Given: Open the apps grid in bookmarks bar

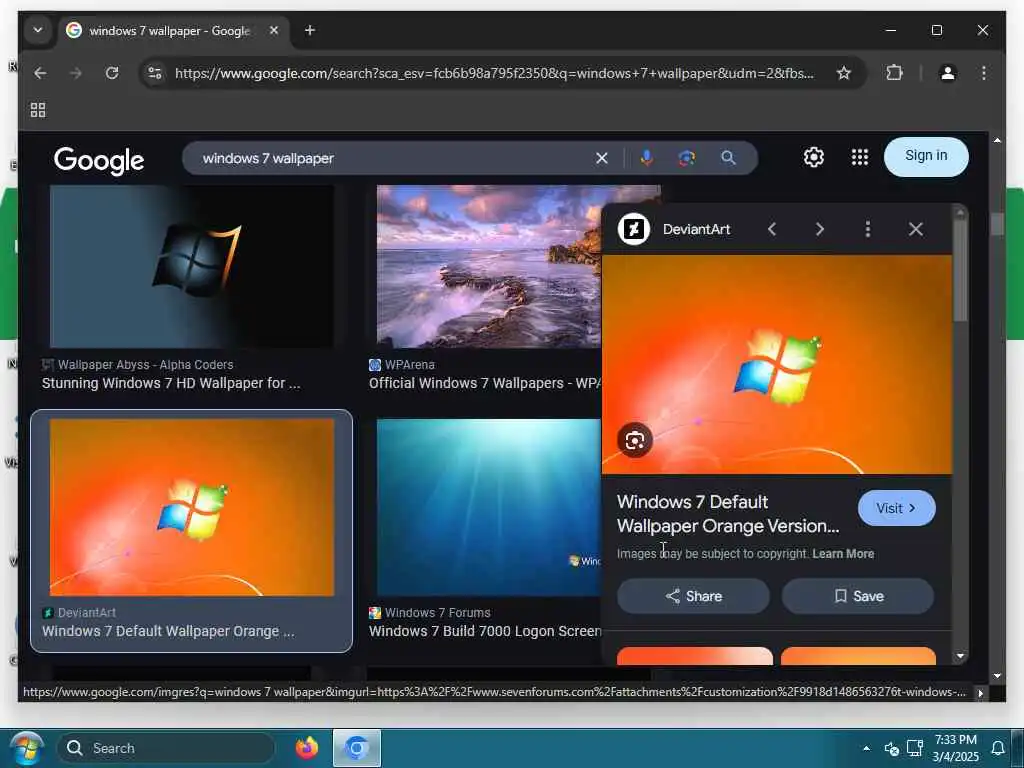Looking at the screenshot, I should [x=38, y=110].
